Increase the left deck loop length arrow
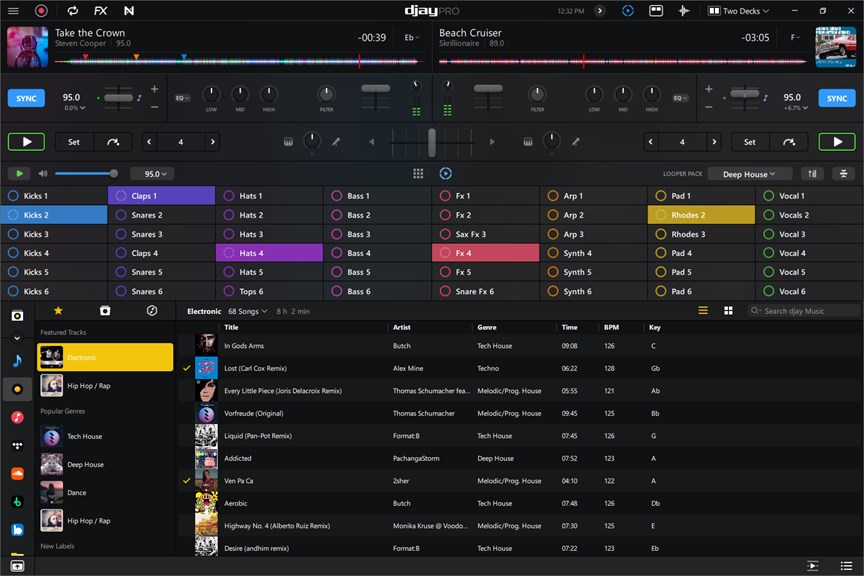The image size is (864, 576). coord(213,142)
